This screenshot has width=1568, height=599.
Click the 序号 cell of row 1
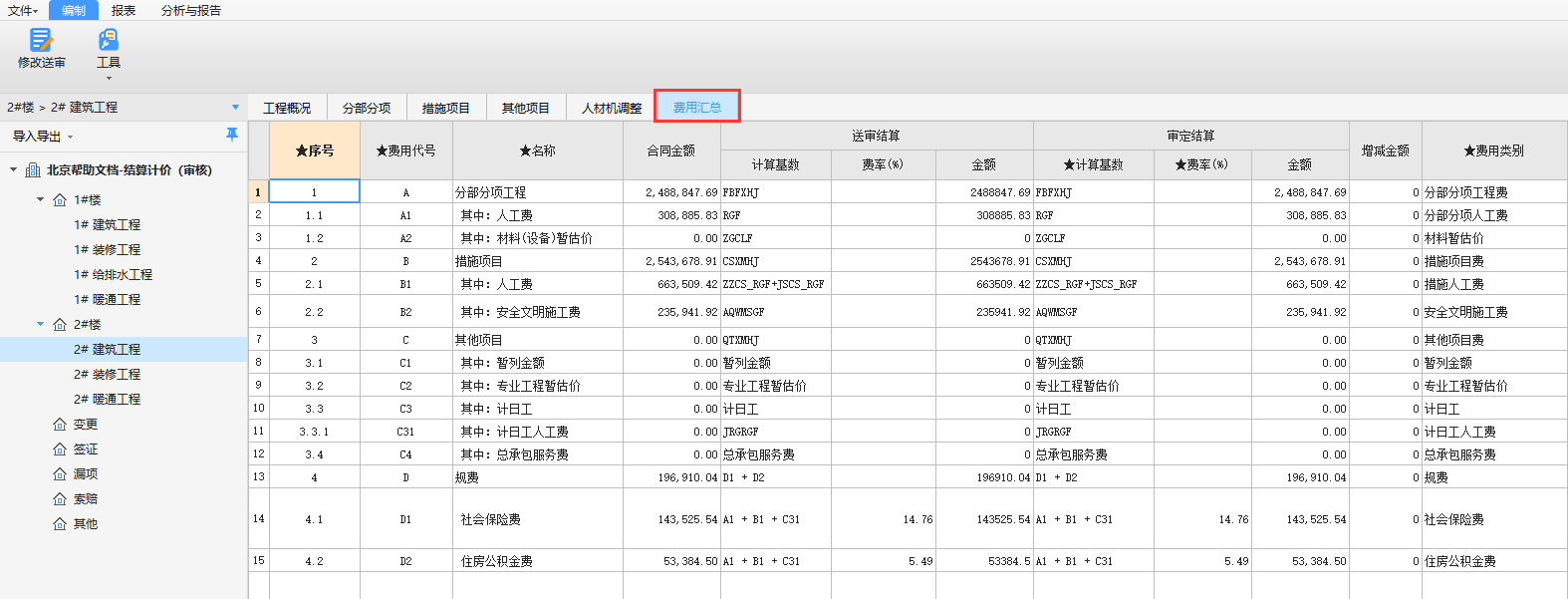(x=314, y=192)
